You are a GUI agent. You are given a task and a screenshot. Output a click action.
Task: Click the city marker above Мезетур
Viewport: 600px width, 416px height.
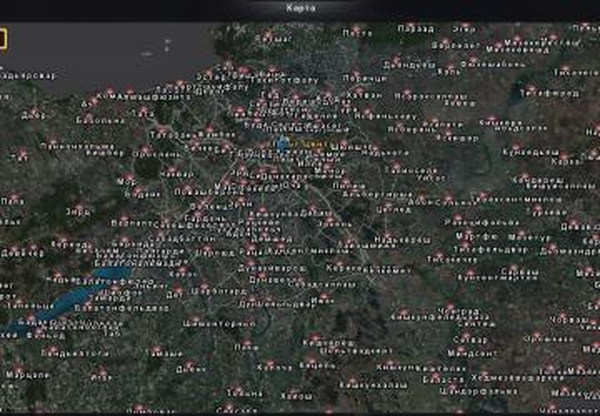point(522,231)
